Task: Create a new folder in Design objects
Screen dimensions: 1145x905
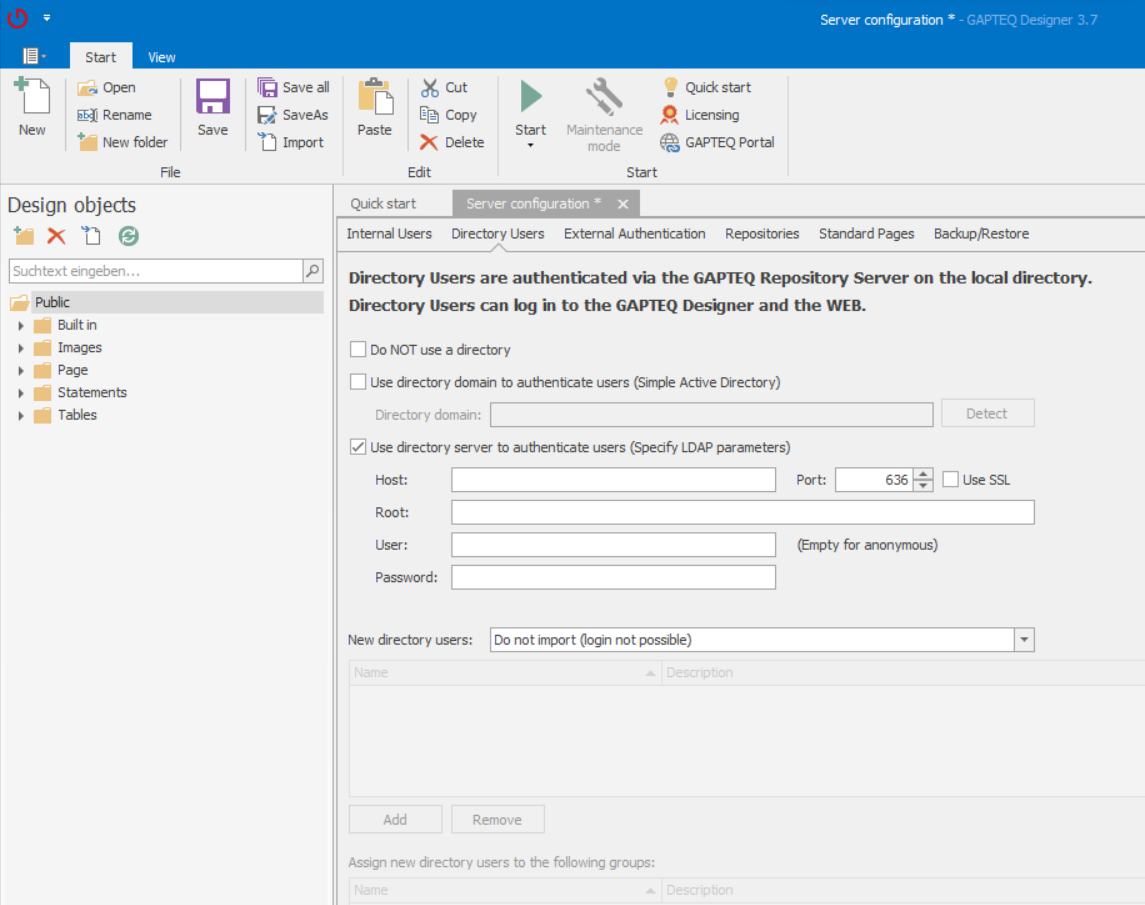Action: pos(22,237)
